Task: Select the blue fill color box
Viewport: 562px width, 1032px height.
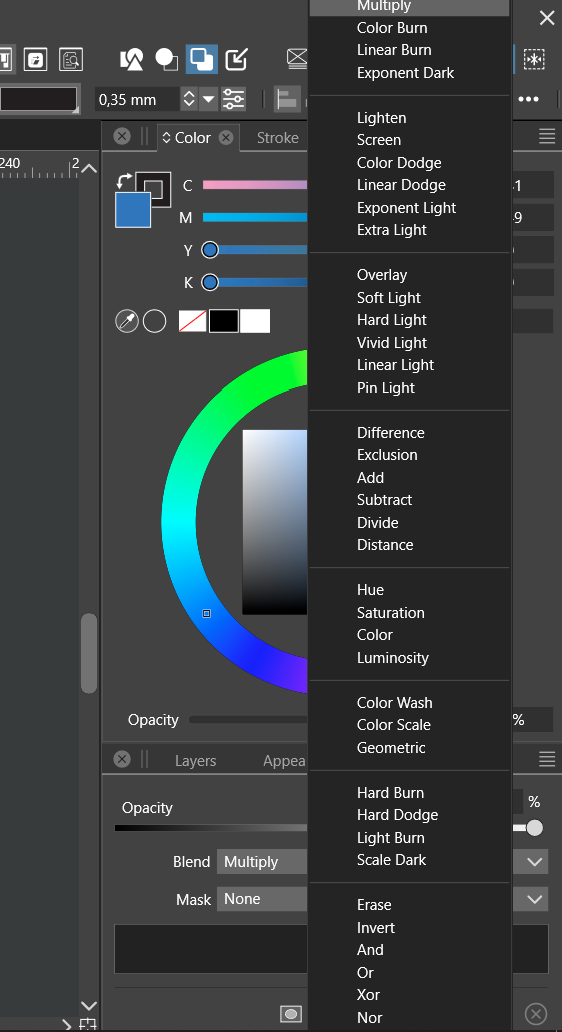Action: (133, 209)
